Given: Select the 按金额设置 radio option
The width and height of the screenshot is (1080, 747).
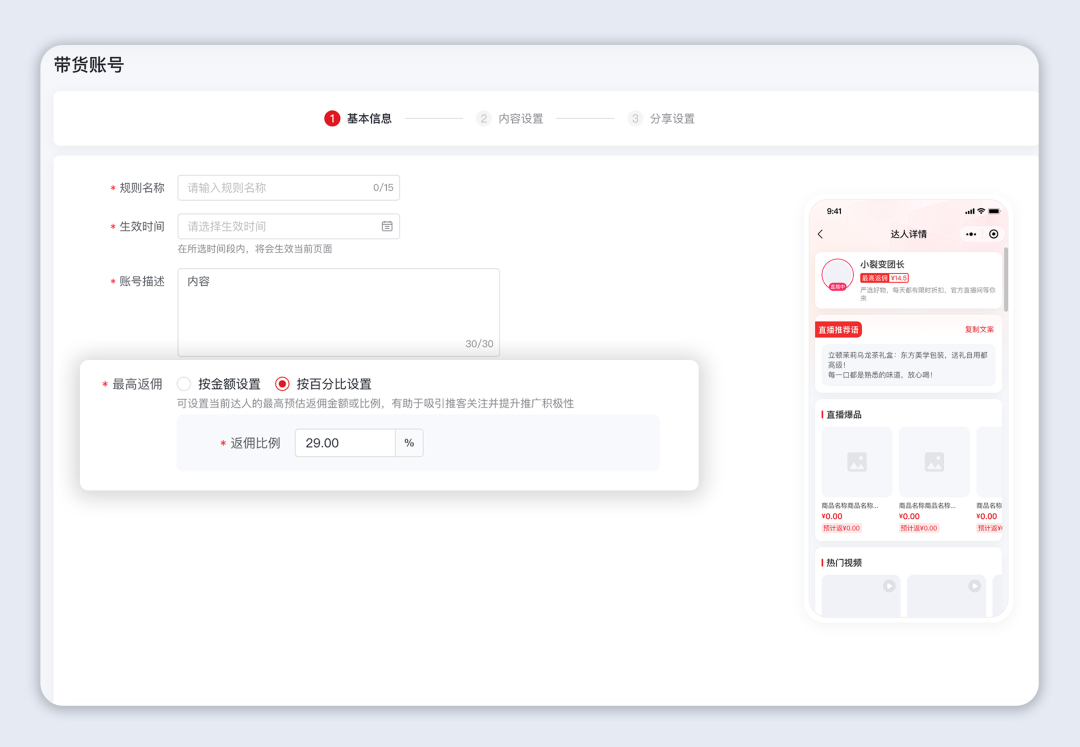Looking at the screenshot, I should pos(185,384).
